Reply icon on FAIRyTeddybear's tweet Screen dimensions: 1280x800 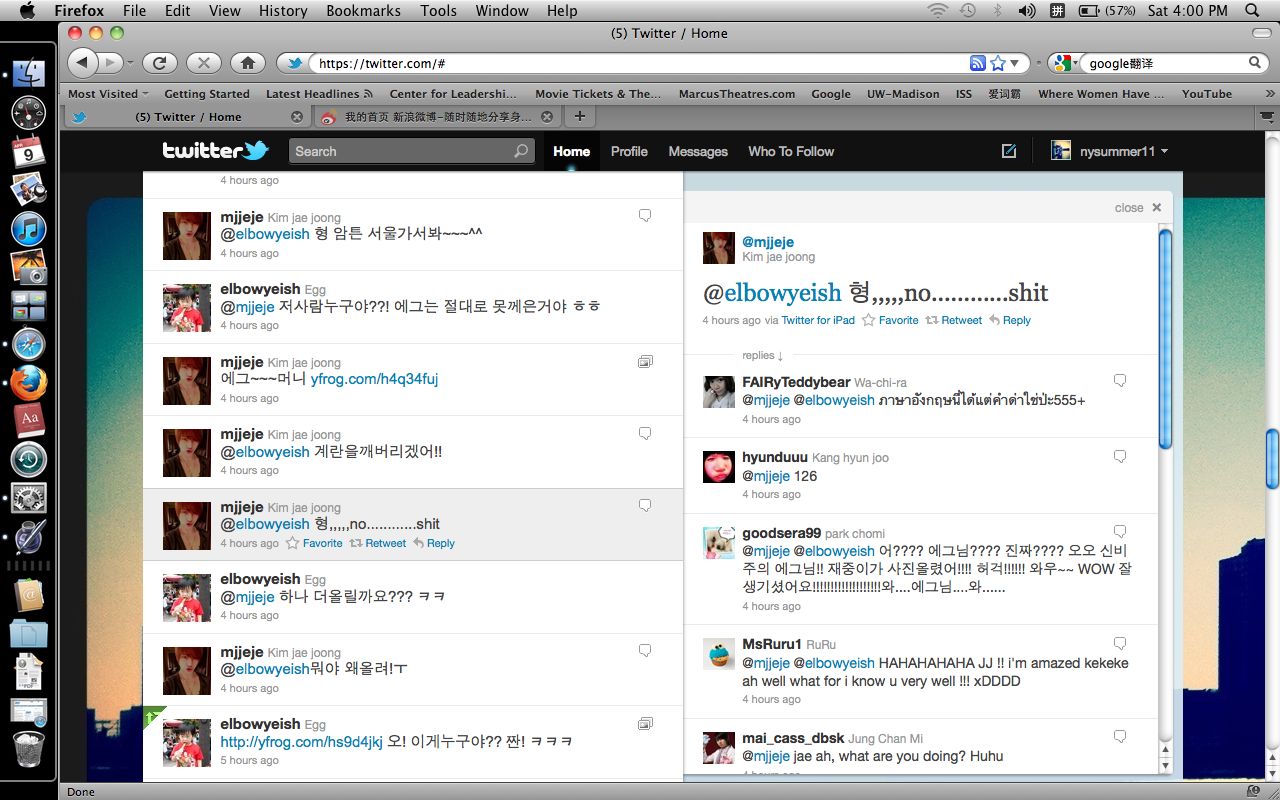pyautogui.click(x=1120, y=381)
